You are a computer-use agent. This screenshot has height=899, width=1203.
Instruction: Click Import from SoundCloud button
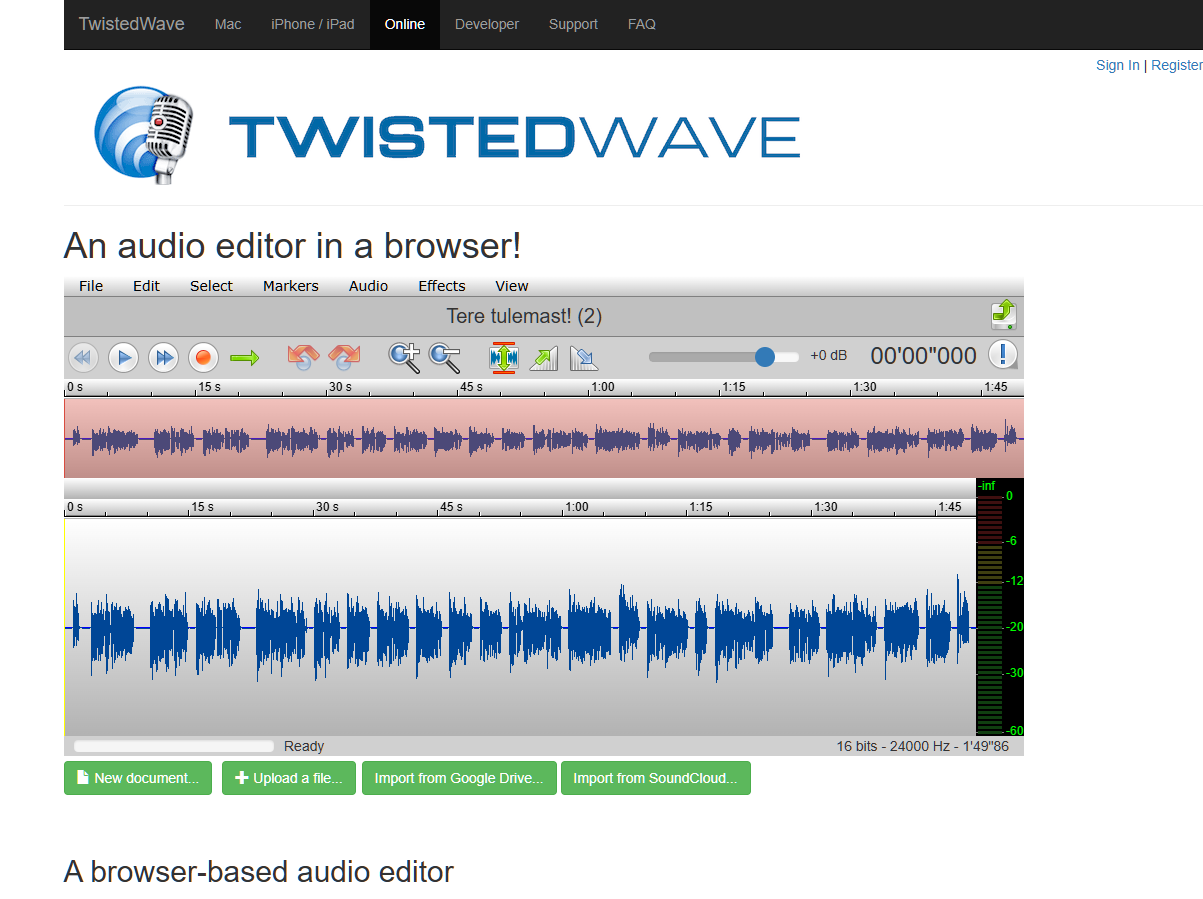coord(656,778)
